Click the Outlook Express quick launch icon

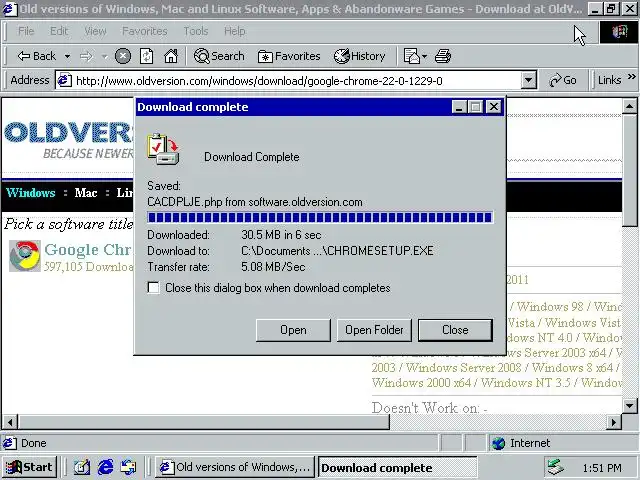point(129,467)
